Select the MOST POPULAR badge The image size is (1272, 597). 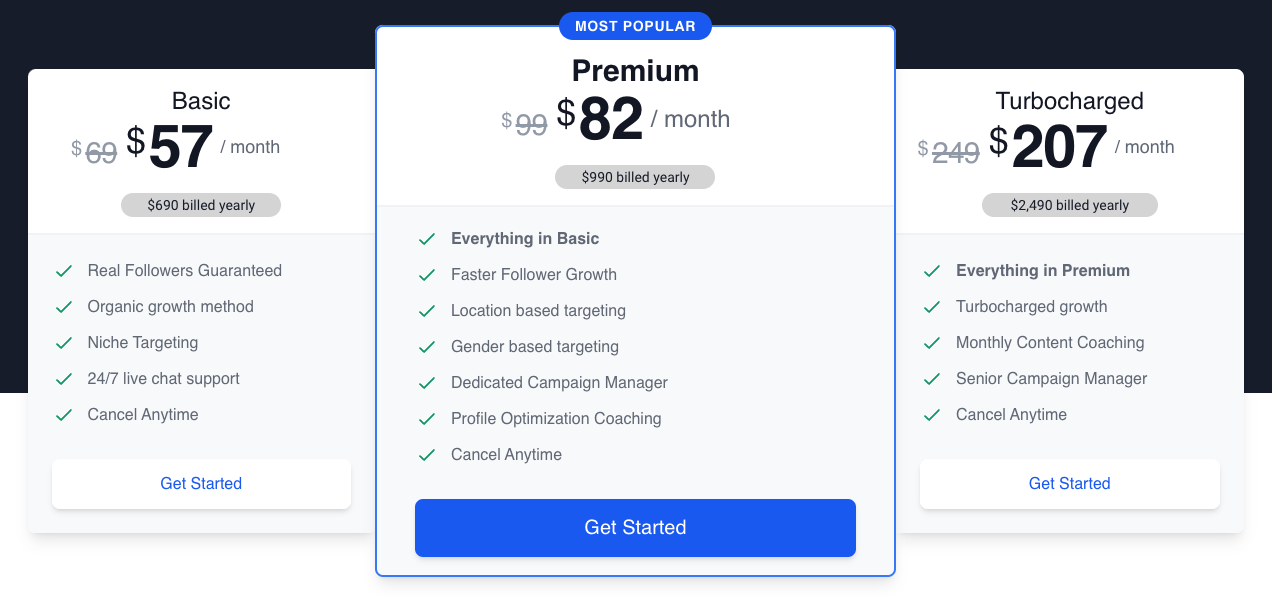tap(635, 26)
